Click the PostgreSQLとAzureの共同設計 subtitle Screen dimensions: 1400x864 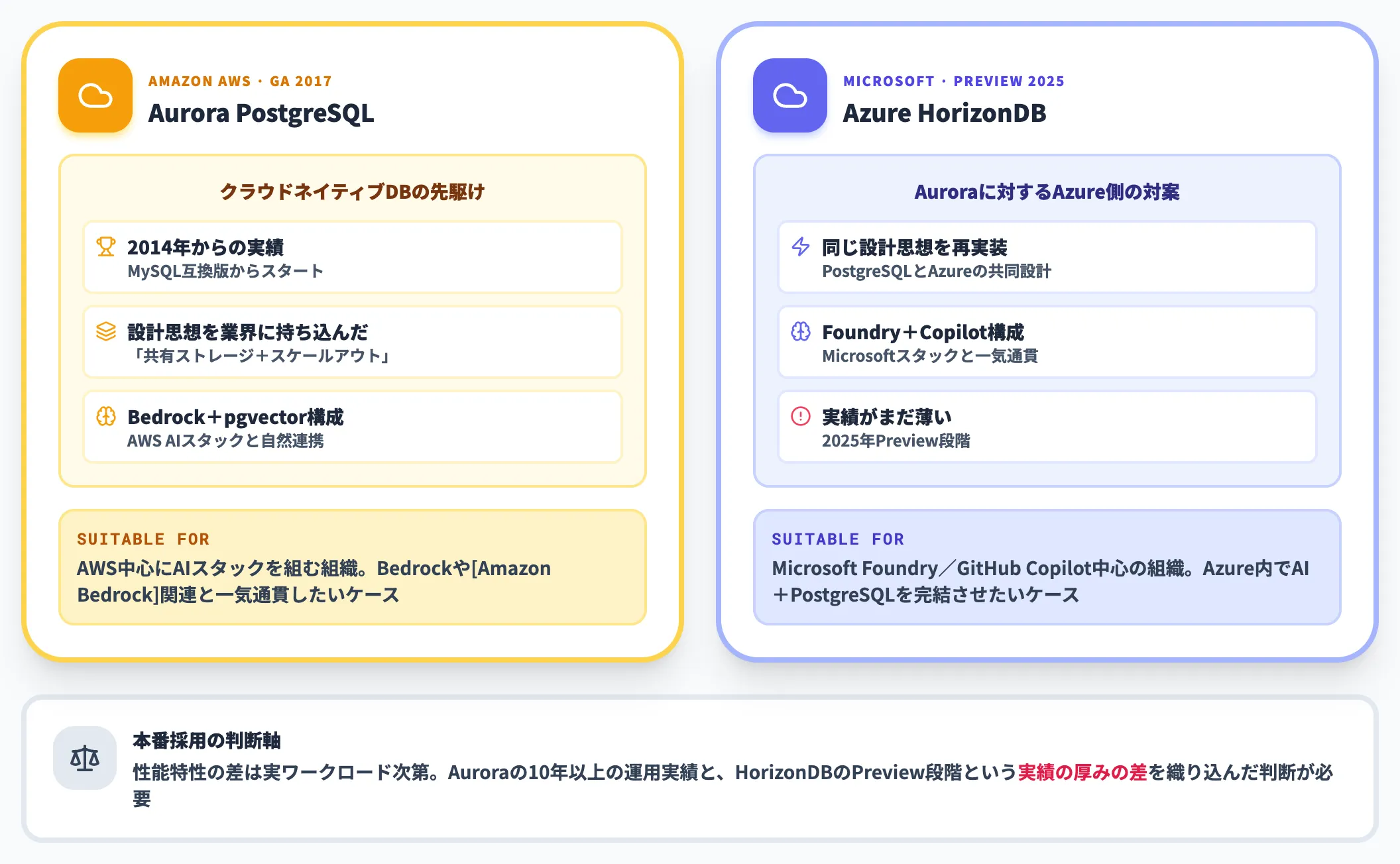click(937, 271)
